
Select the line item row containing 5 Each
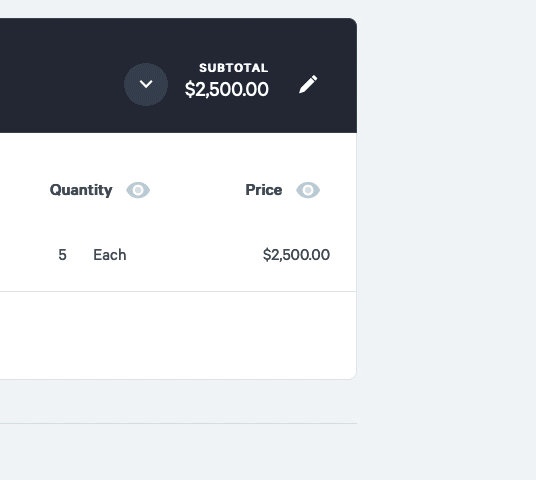(178, 255)
